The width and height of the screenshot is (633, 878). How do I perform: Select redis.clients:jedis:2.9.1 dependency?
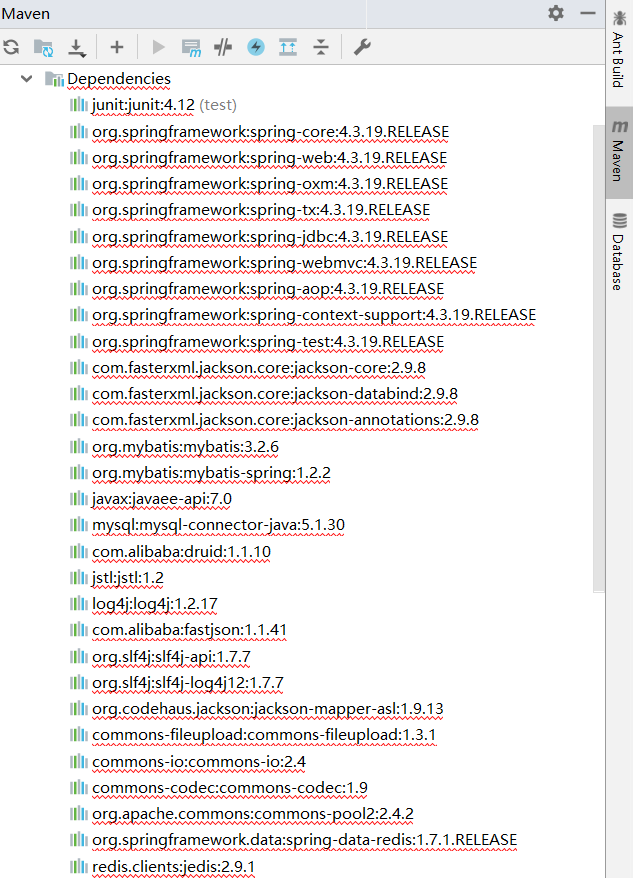[162, 867]
